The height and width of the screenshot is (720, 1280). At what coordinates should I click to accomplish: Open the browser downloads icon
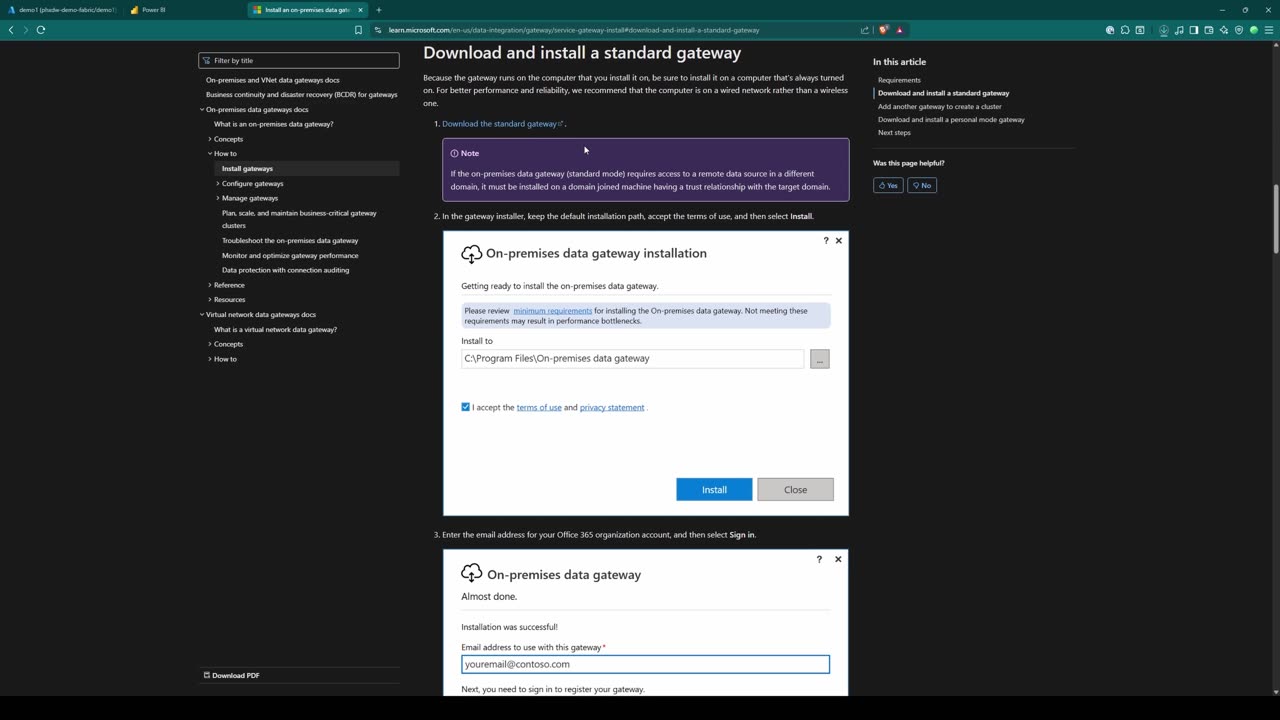coord(1164,30)
